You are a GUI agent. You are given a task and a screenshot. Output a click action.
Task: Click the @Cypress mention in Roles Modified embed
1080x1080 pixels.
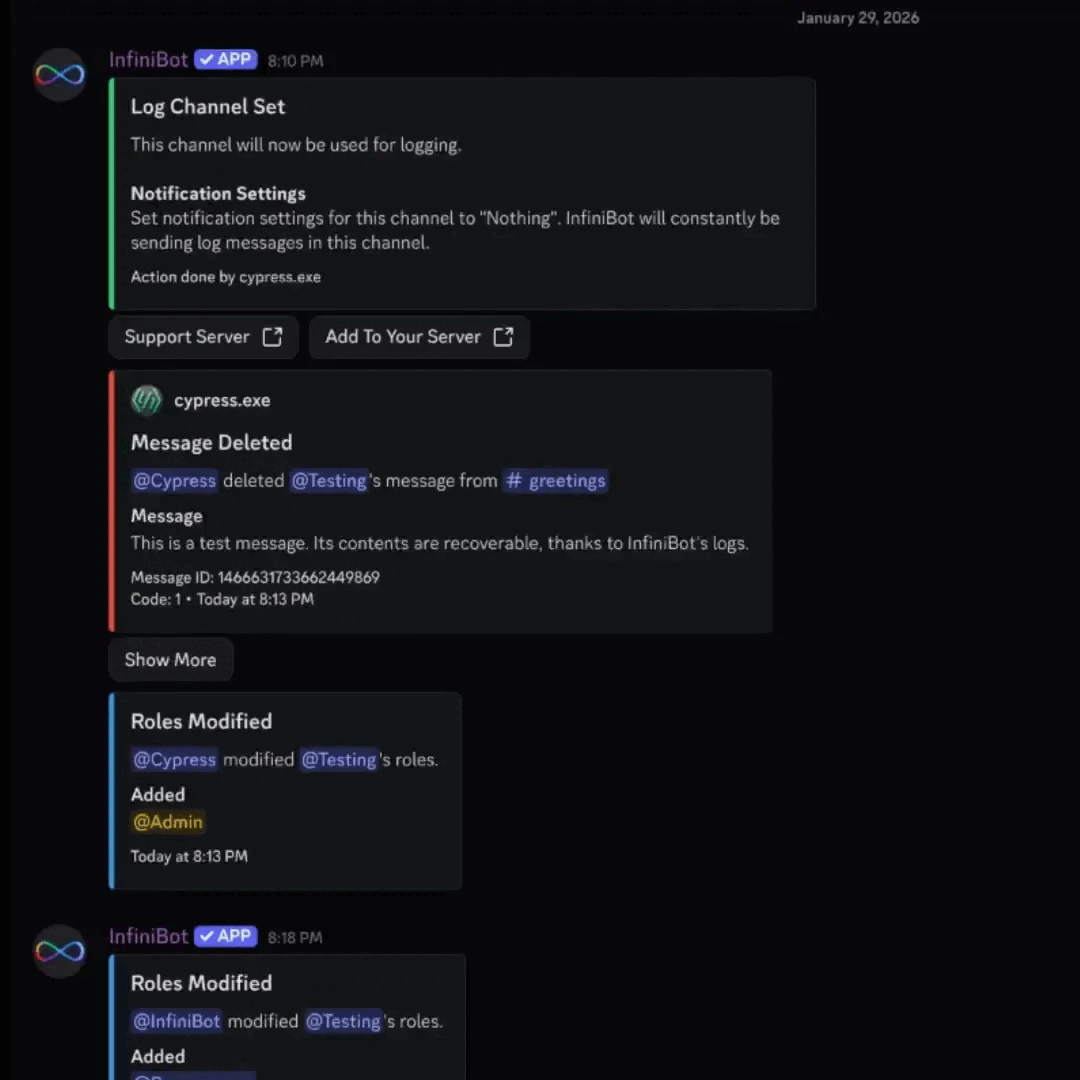pyautogui.click(x=174, y=760)
